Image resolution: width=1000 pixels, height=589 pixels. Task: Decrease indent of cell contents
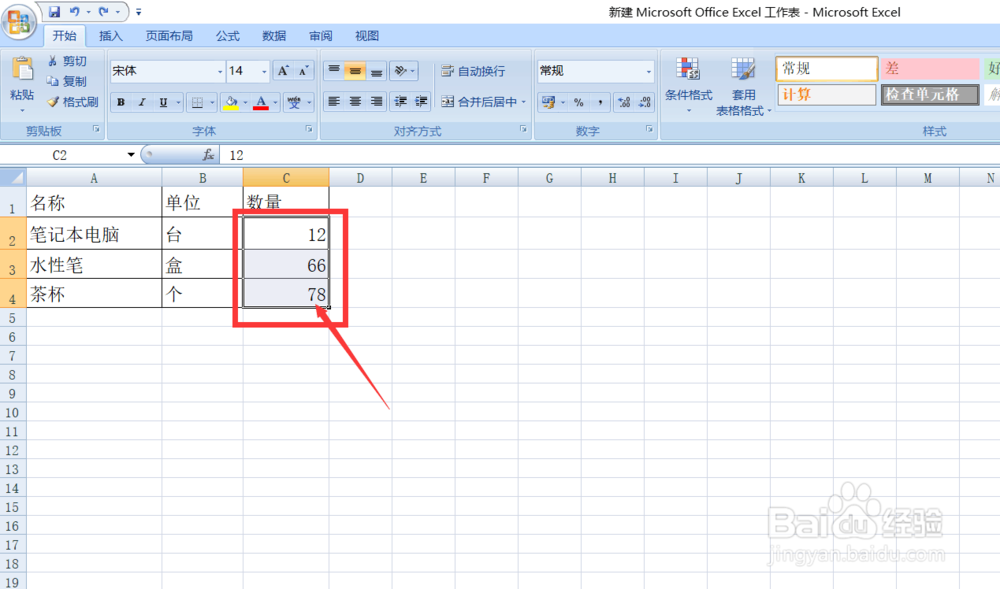401,101
